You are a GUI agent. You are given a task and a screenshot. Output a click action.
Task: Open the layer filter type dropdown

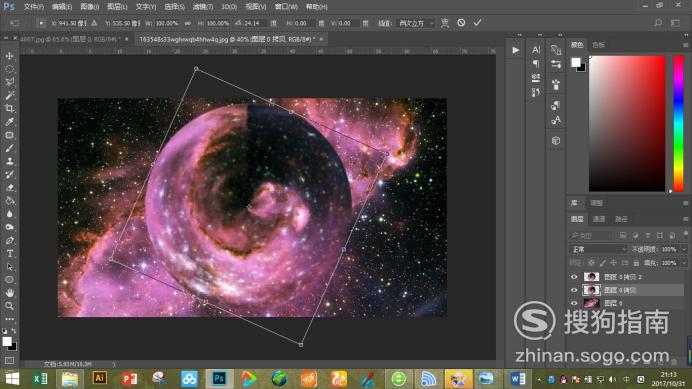pyautogui.click(x=590, y=235)
